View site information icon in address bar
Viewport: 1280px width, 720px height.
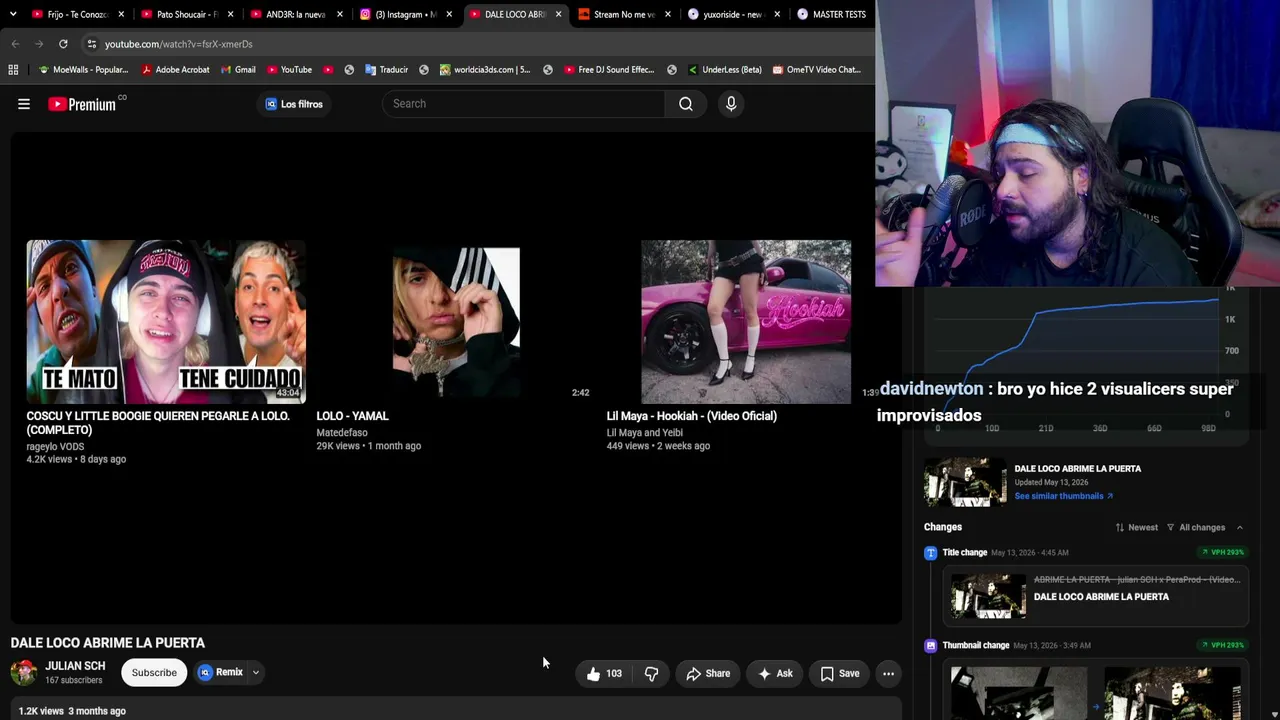click(x=91, y=44)
